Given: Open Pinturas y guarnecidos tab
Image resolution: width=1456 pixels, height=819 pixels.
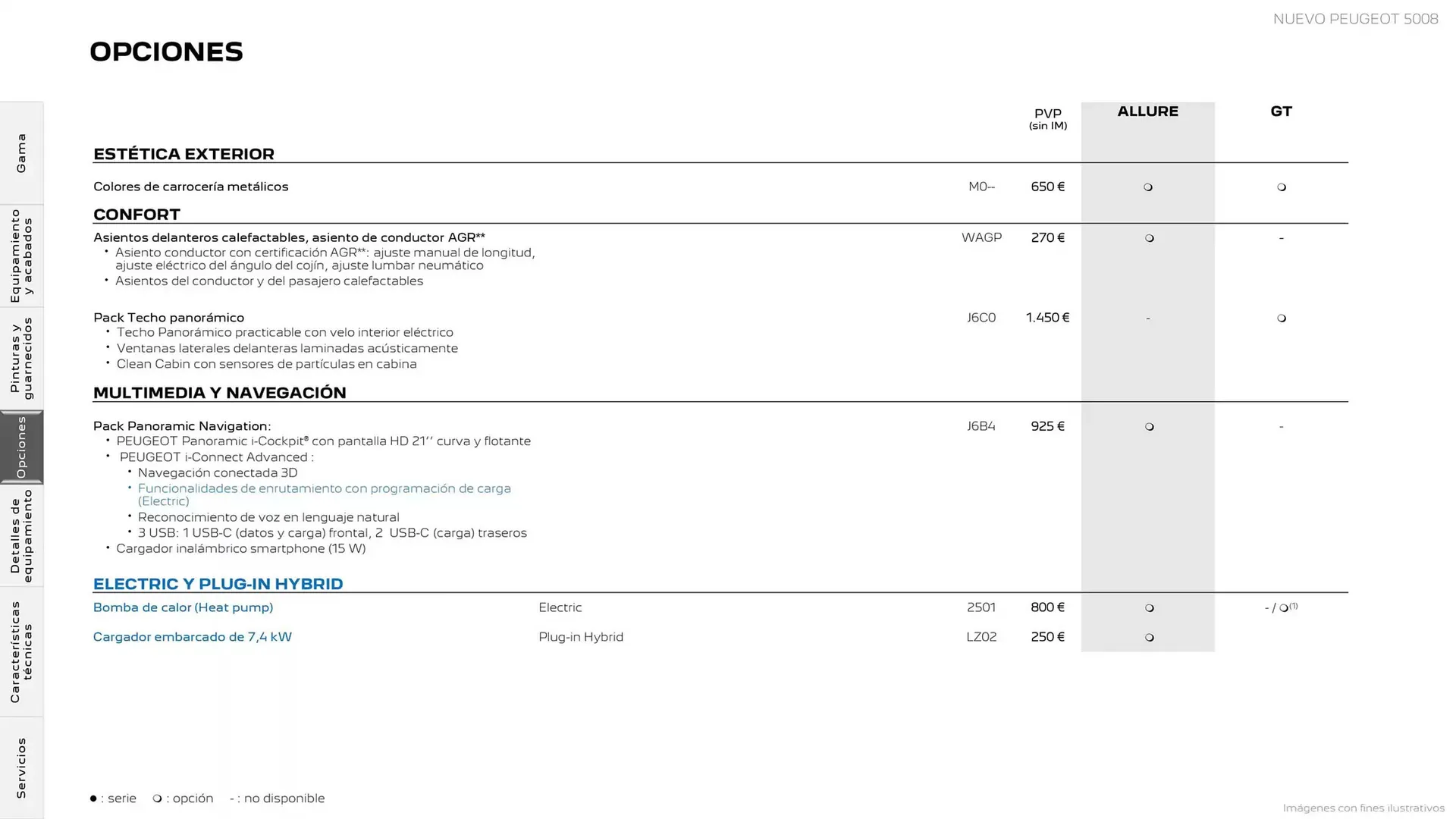Looking at the screenshot, I should coord(21,358).
